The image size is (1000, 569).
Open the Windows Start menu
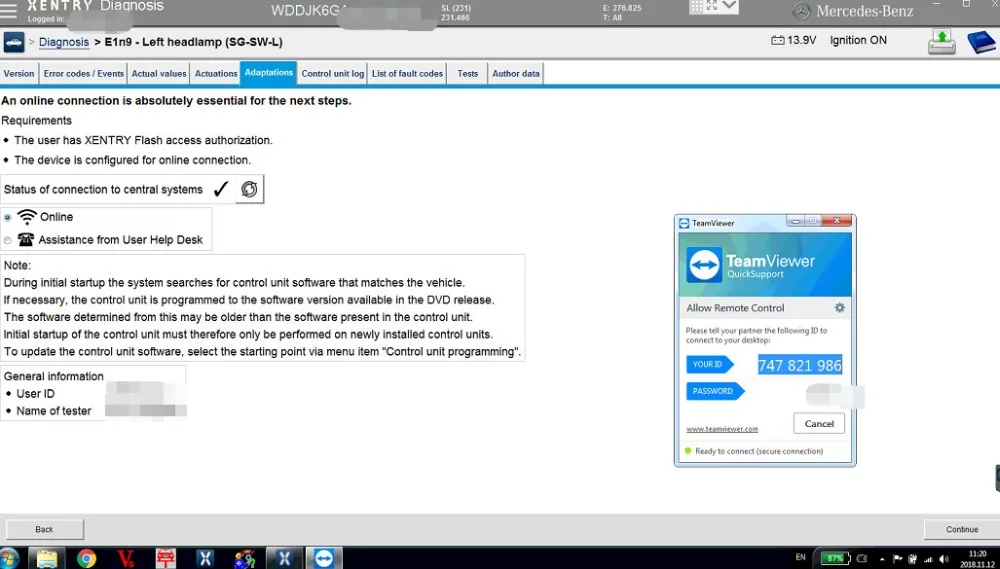9,559
